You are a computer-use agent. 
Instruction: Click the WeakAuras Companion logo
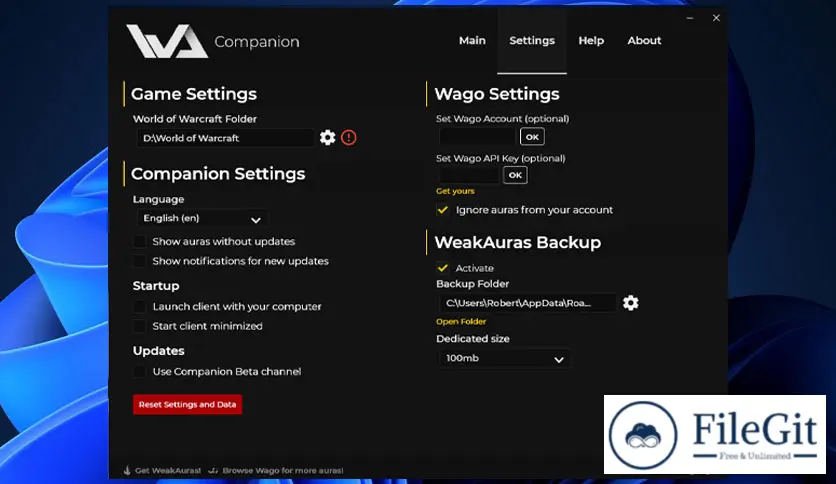tap(167, 41)
